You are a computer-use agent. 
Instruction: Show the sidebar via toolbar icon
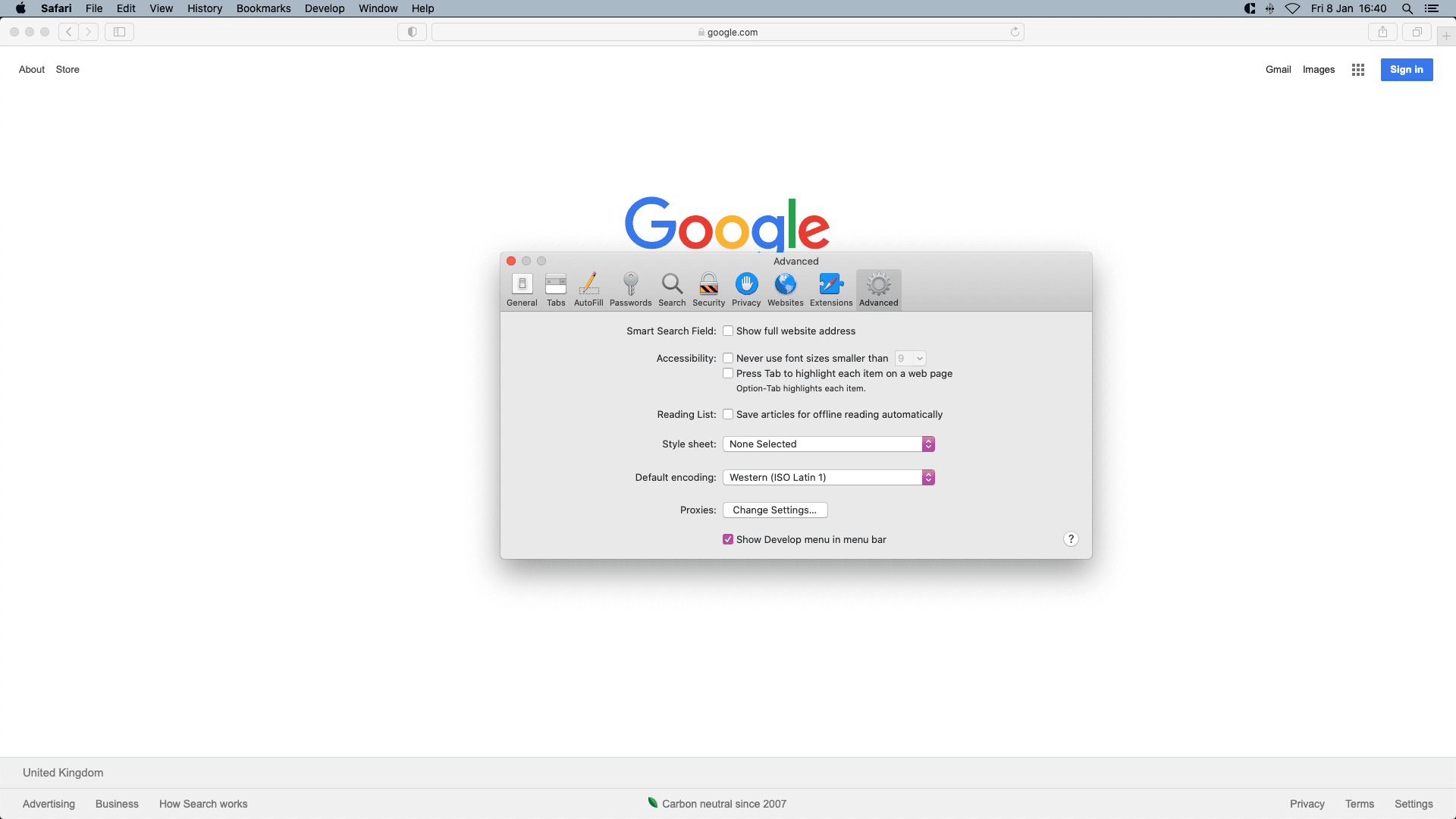pos(119,32)
